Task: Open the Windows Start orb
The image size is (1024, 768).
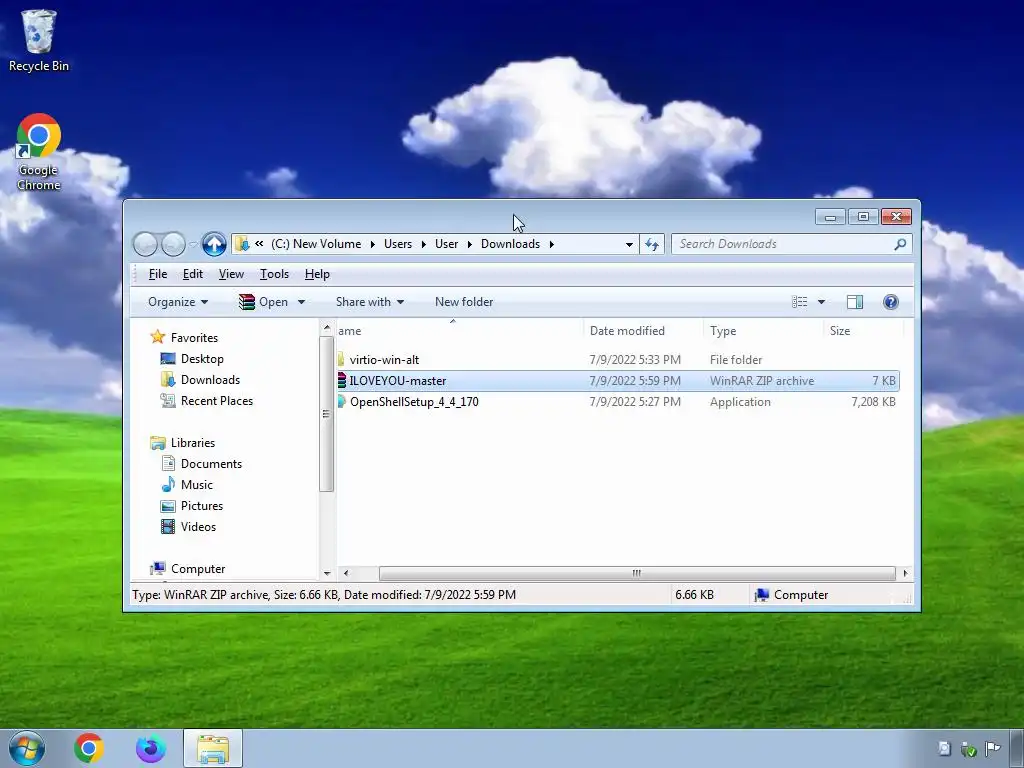Action: (x=27, y=748)
